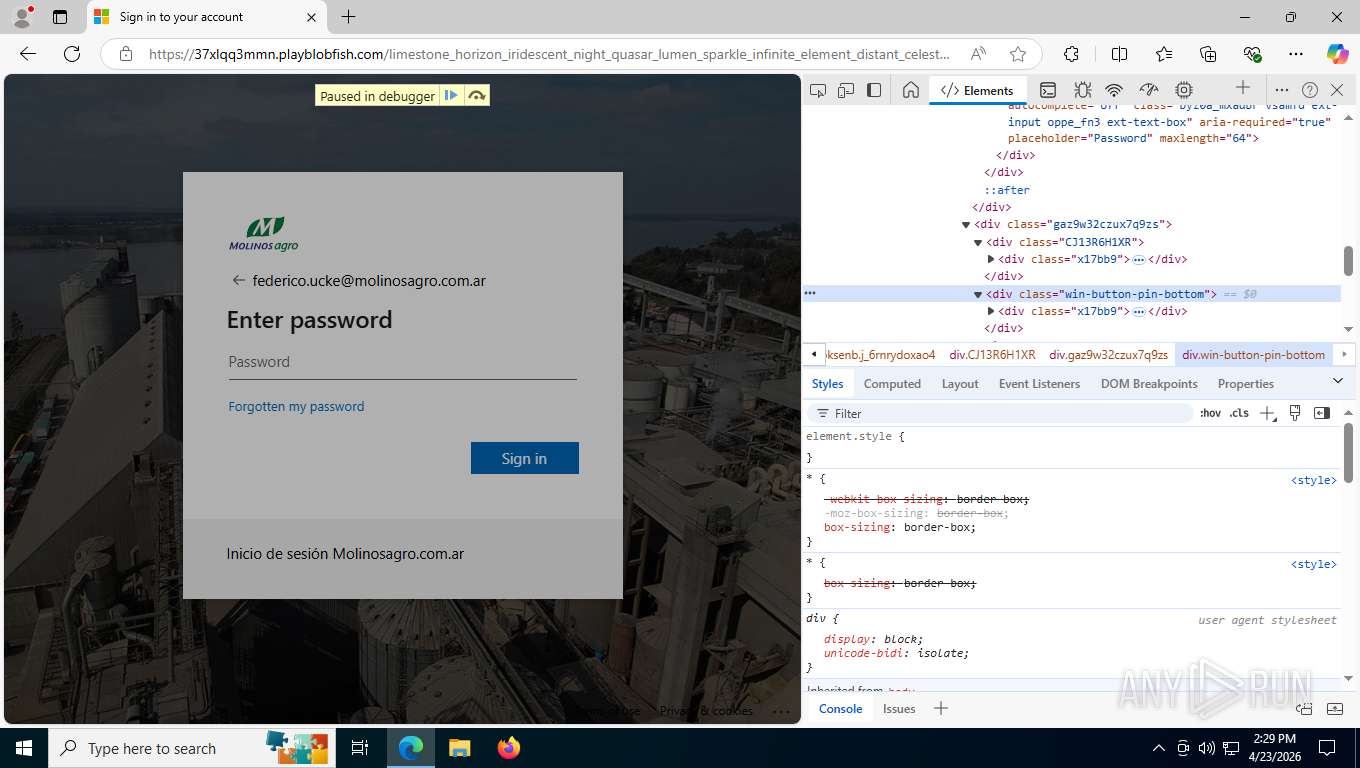The image size is (1360, 768).
Task: Click the styles Filter field
Action: coord(1001,414)
